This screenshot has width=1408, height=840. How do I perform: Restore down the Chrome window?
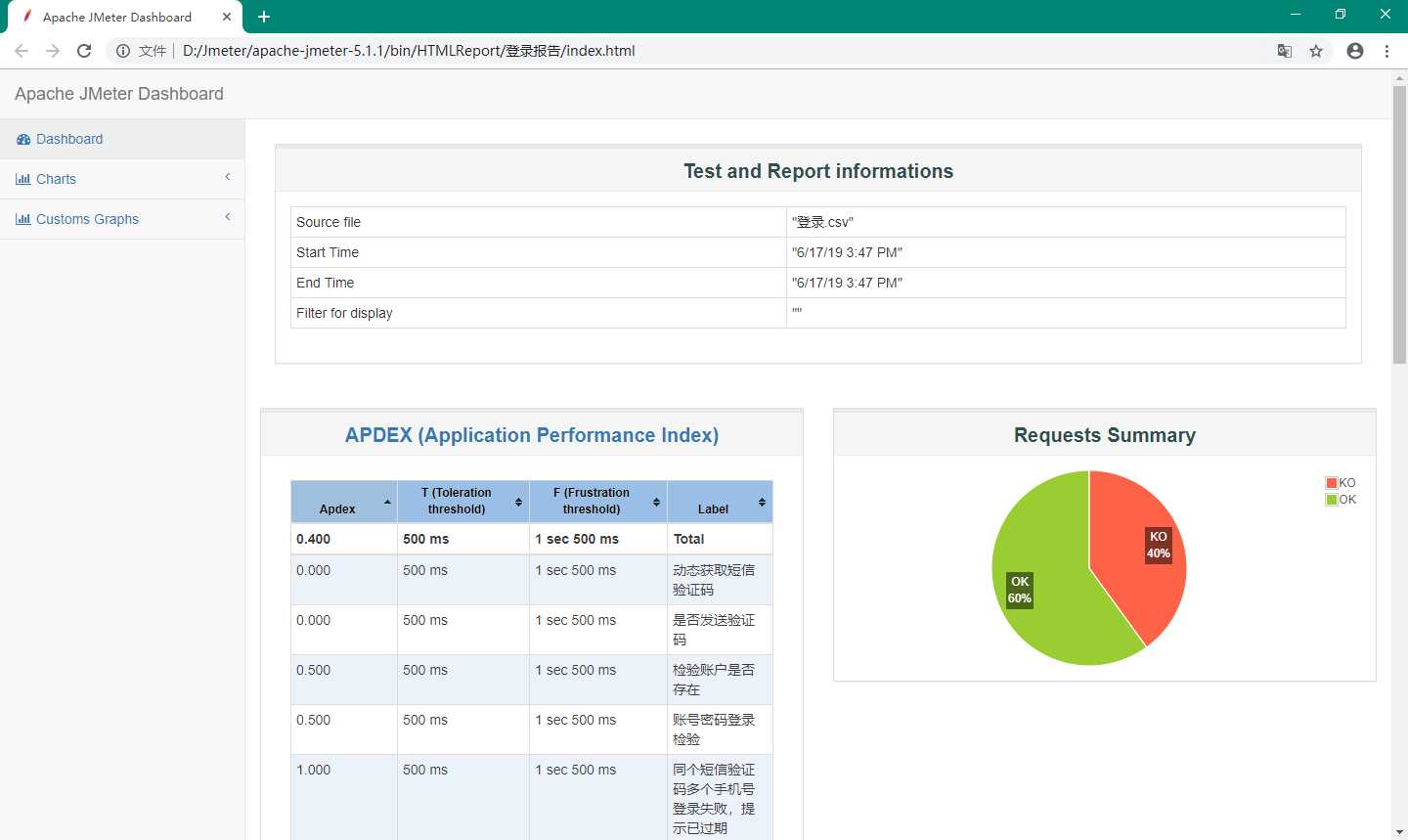(x=1341, y=14)
